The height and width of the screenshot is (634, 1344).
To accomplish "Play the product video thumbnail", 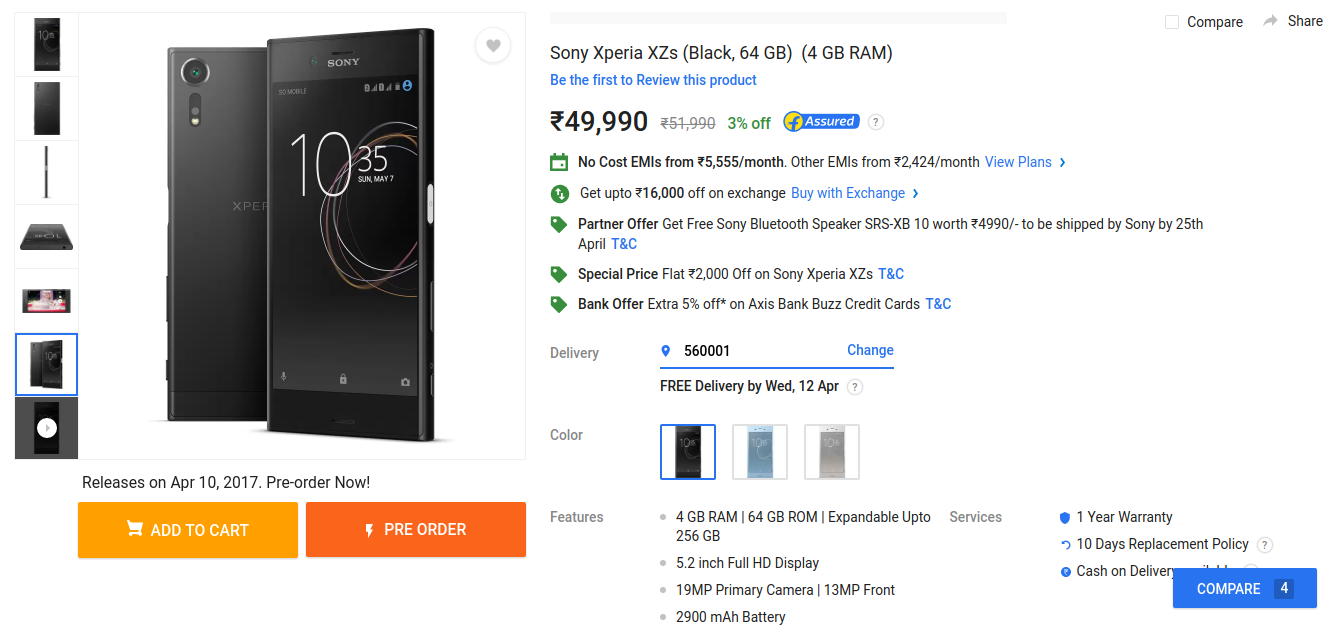I will (x=46, y=427).
